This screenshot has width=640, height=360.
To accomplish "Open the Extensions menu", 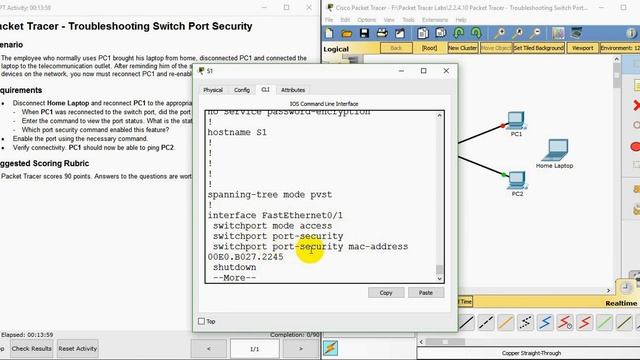I will coord(435,20).
